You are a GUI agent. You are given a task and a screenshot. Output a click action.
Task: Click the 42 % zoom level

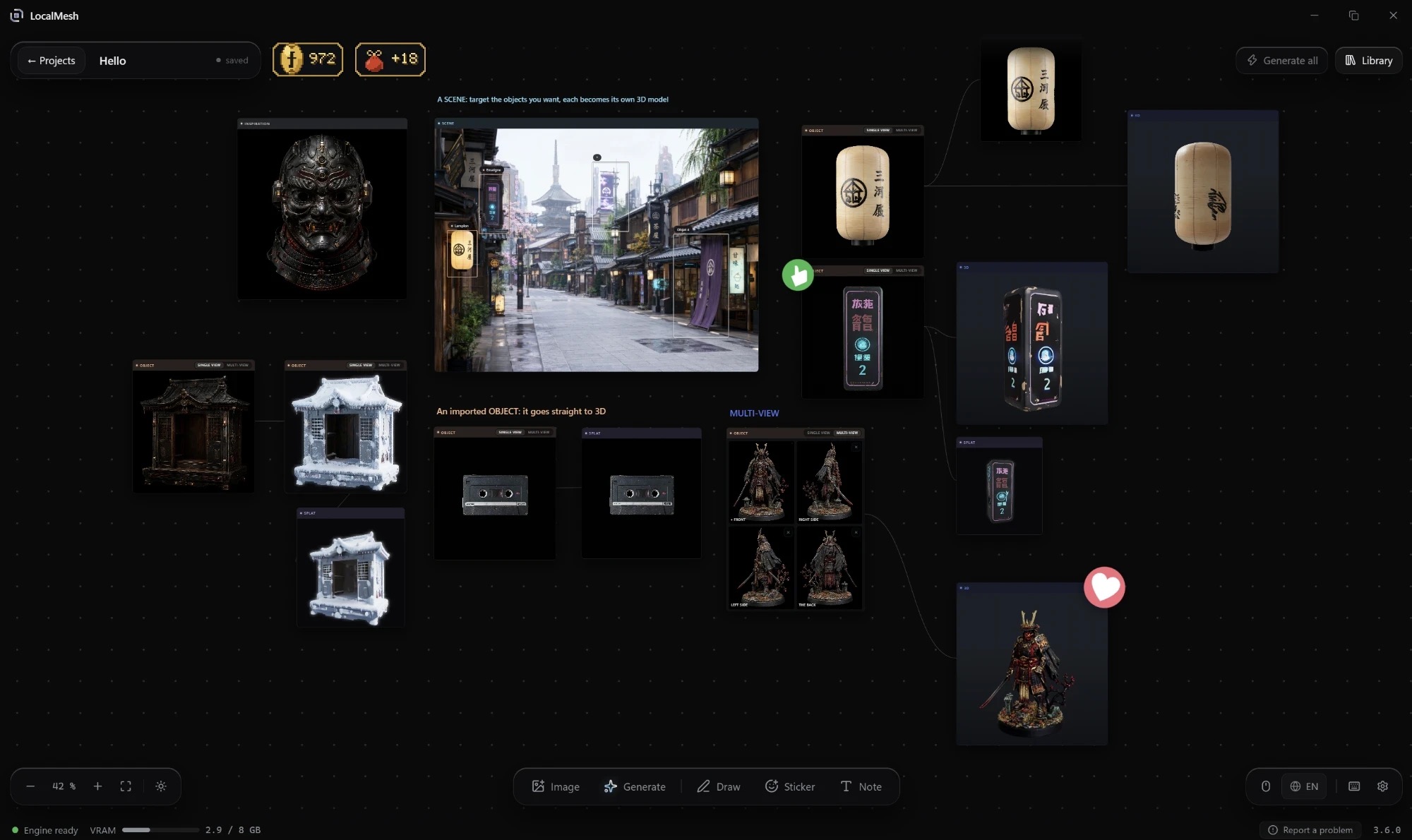point(64,786)
